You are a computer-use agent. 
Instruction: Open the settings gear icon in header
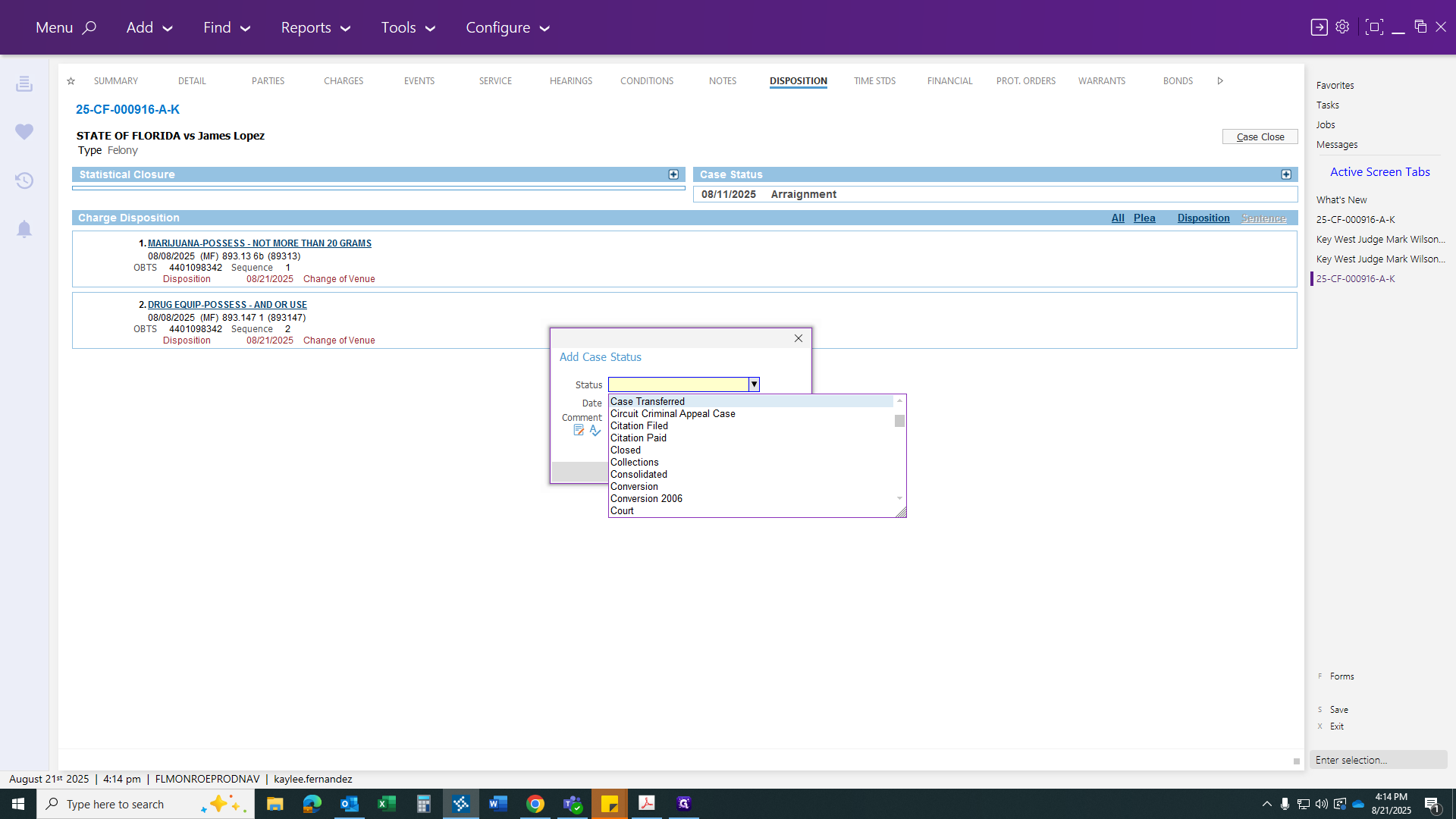(1342, 27)
